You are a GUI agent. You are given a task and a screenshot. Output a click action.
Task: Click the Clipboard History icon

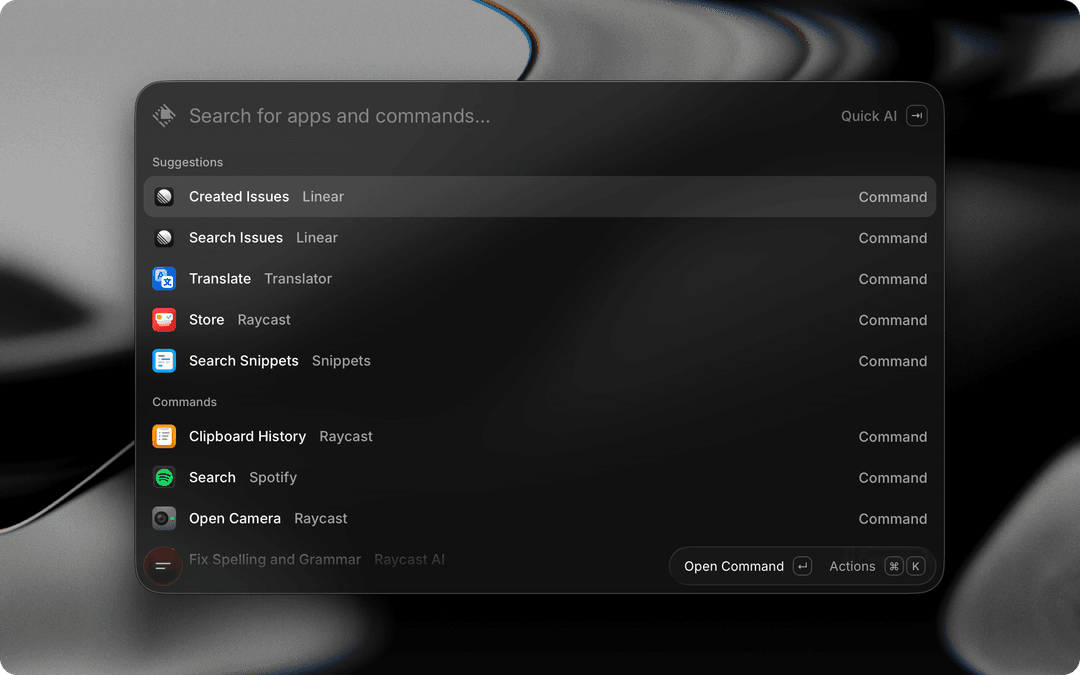click(x=164, y=437)
